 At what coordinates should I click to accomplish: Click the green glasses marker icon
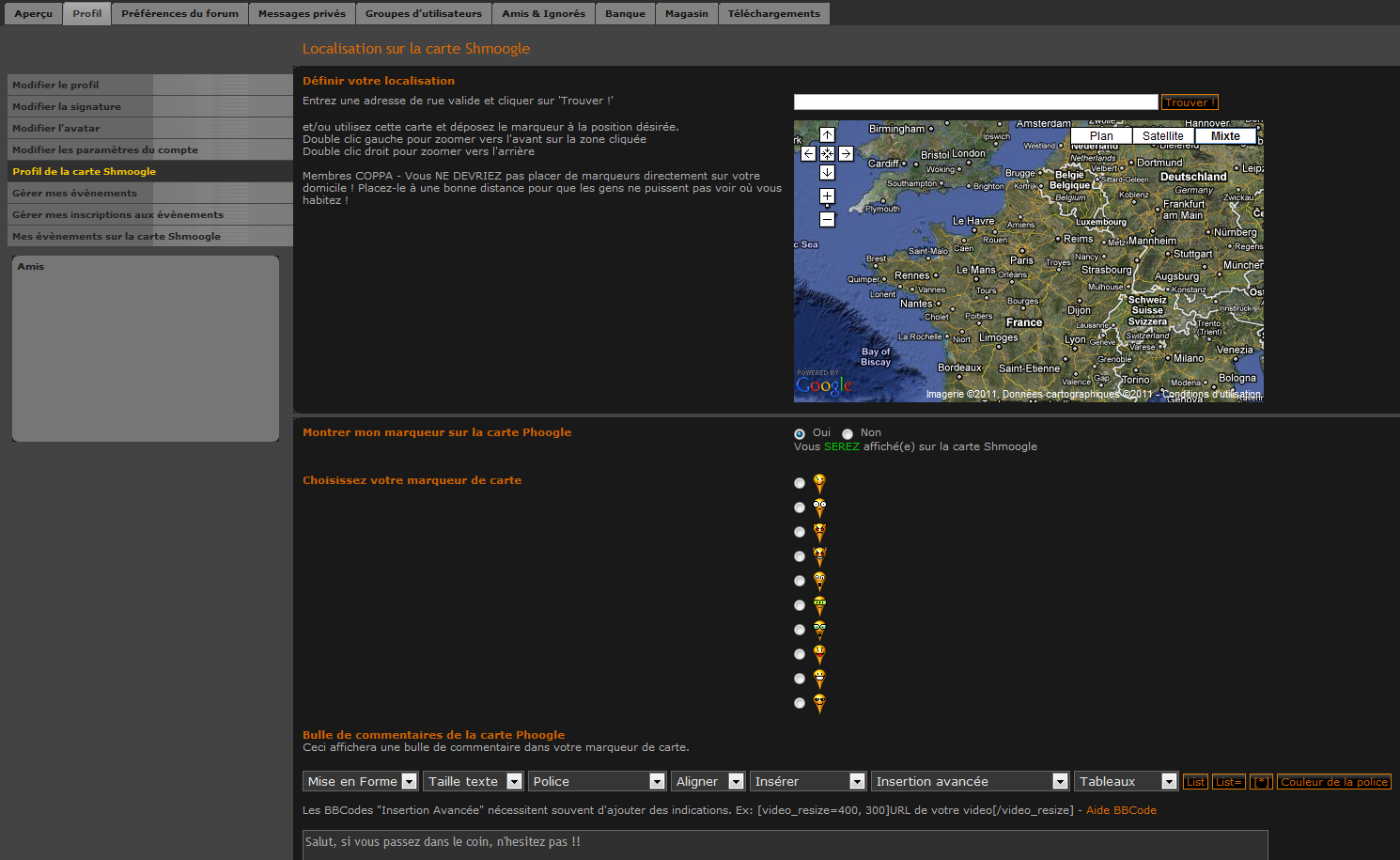819,605
